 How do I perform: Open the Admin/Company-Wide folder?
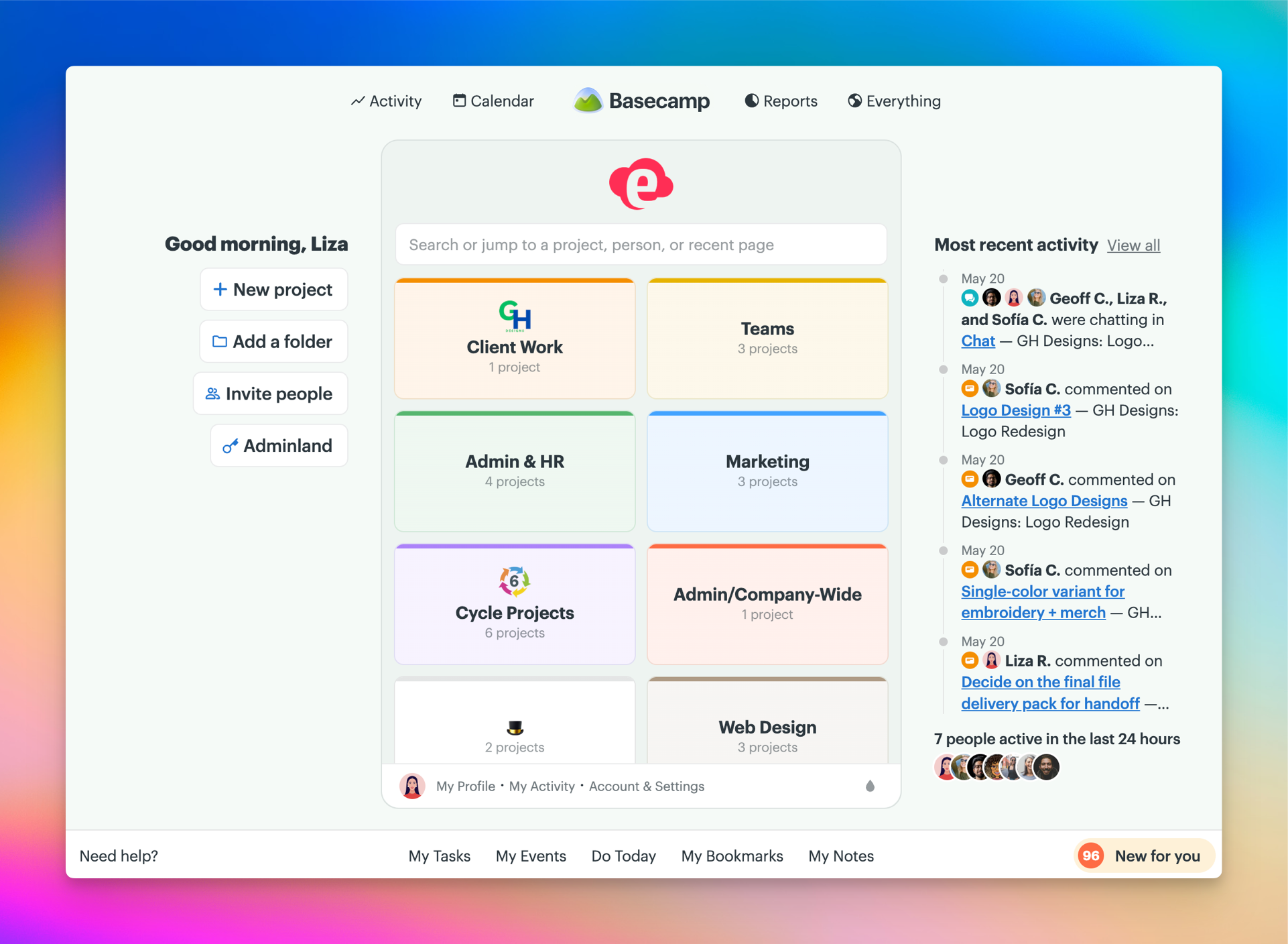click(x=767, y=604)
